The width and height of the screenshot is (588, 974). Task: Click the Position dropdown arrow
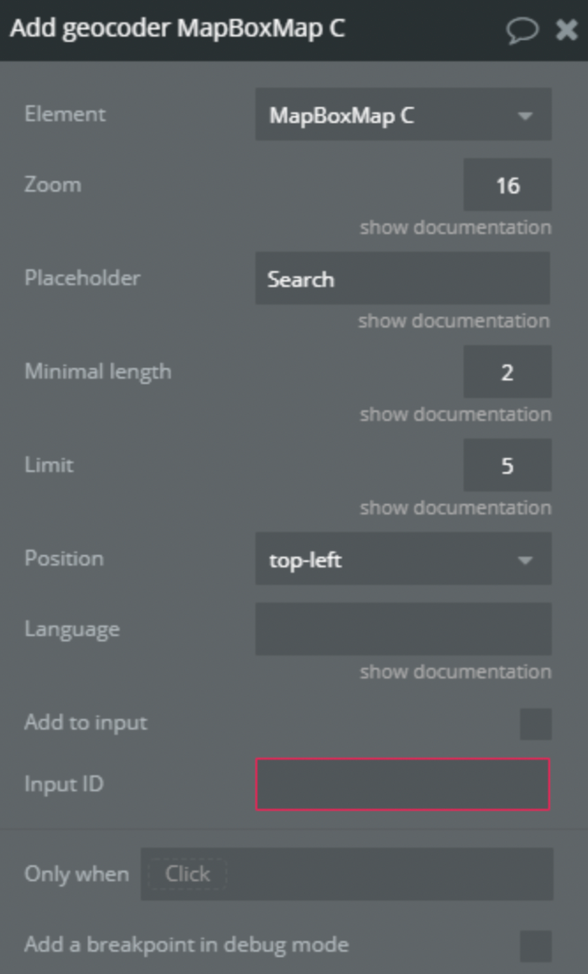click(x=525, y=560)
